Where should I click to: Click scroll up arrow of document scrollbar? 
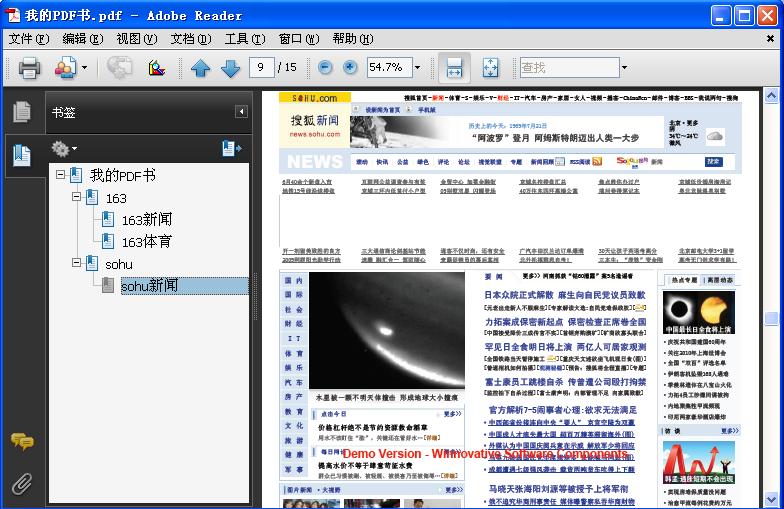[x=771, y=95]
